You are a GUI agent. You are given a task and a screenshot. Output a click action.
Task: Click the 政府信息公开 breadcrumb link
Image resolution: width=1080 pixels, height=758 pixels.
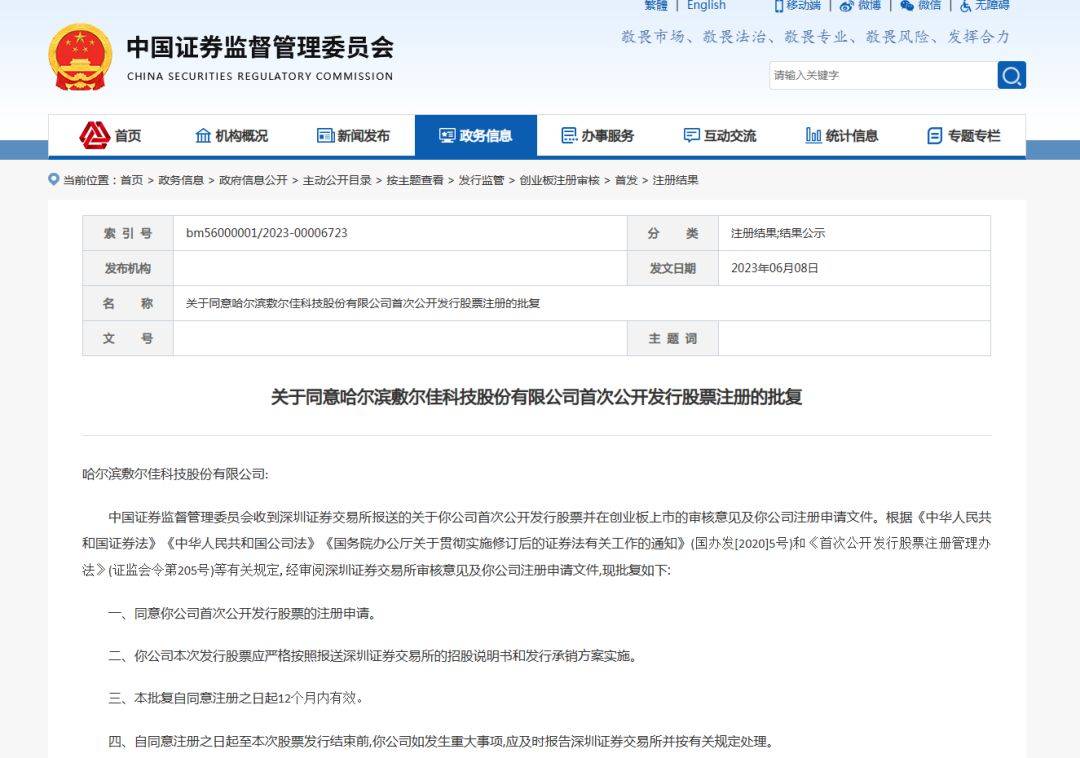coord(253,180)
